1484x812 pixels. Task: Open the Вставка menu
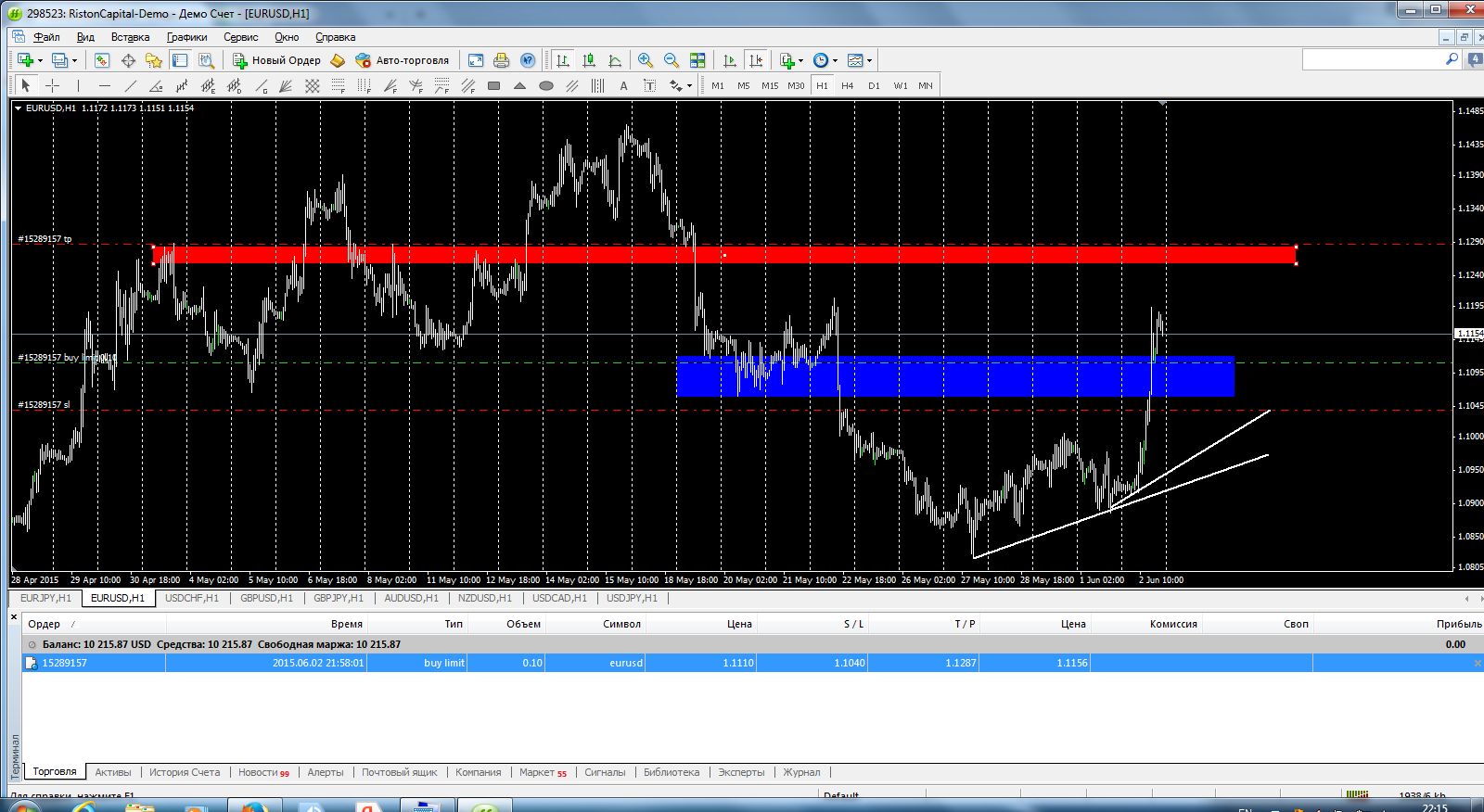click(x=130, y=37)
